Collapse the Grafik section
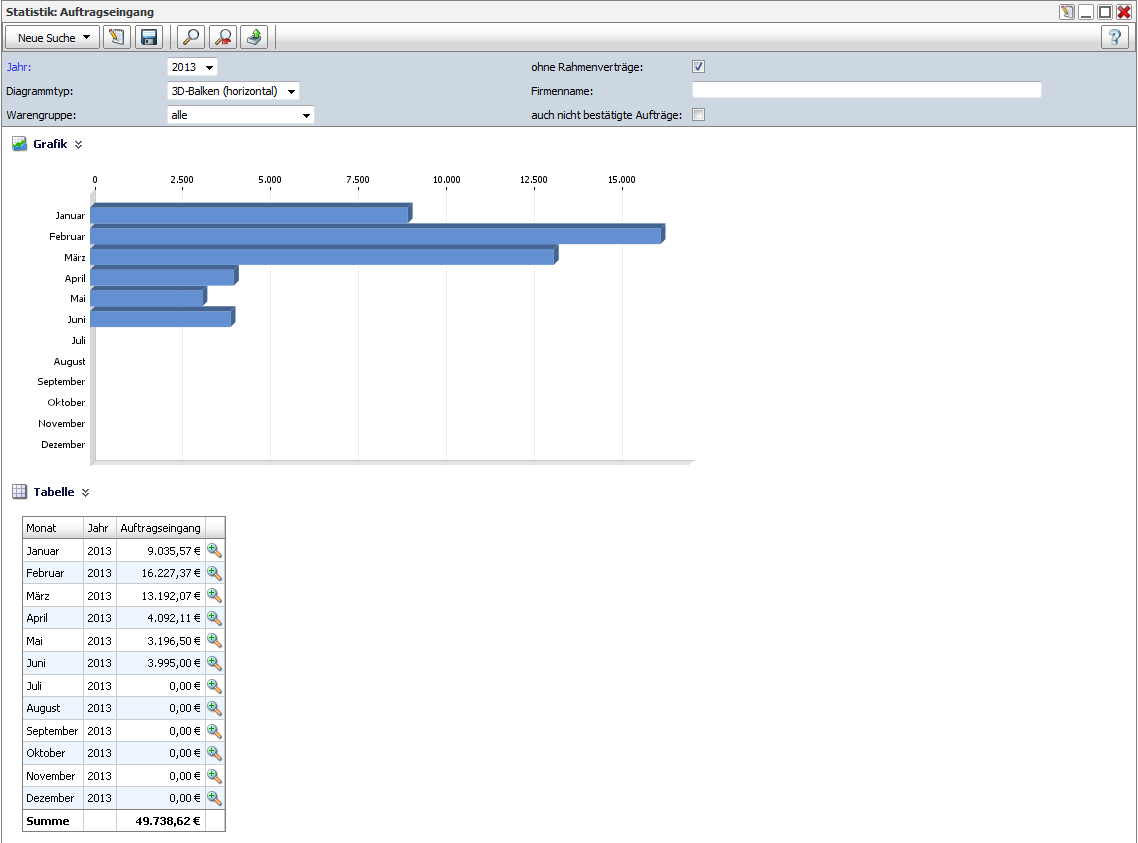This screenshot has width=1138, height=843. (79, 144)
